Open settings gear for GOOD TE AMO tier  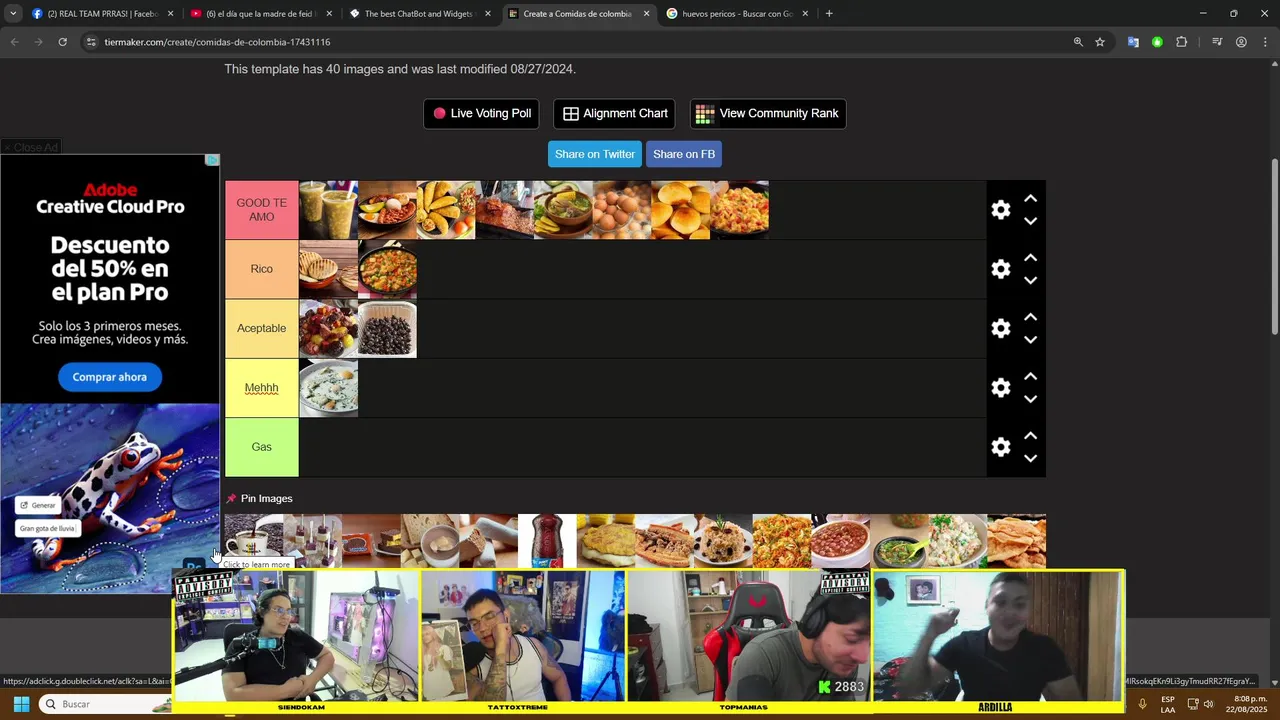(x=1000, y=210)
